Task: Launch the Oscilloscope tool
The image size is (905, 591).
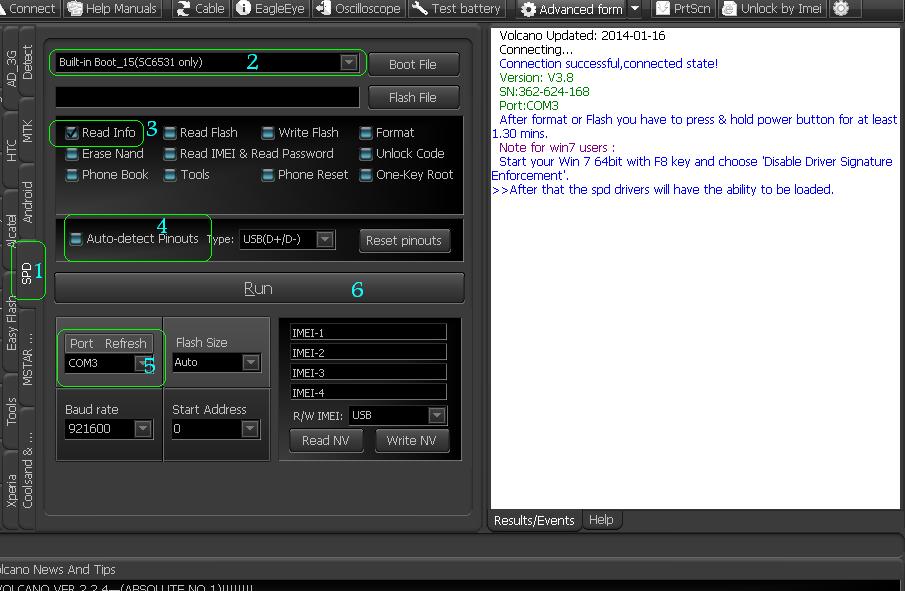Action: click(x=359, y=9)
